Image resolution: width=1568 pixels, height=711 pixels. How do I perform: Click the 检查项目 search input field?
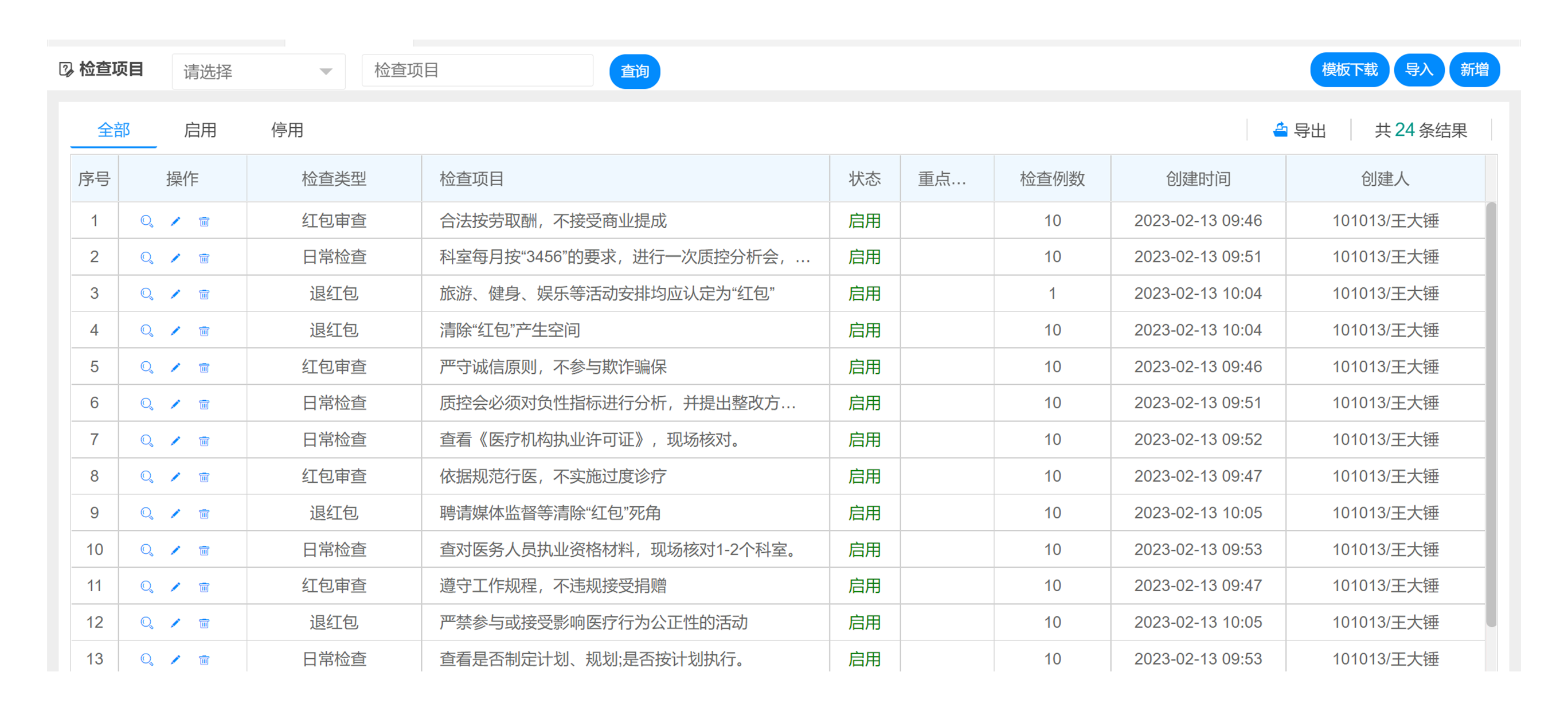tap(477, 71)
